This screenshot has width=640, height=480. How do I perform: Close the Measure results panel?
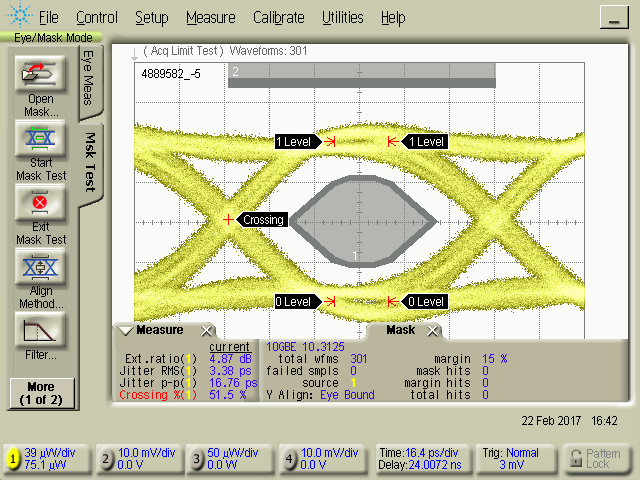coord(207,330)
